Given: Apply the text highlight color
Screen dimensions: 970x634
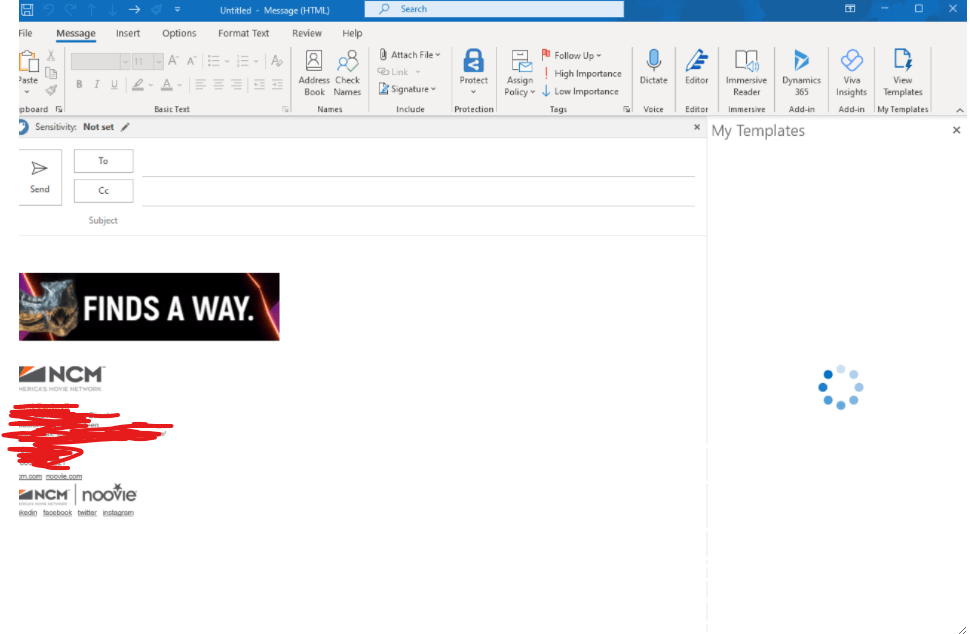Looking at the screenshot, I should [138, 85].
